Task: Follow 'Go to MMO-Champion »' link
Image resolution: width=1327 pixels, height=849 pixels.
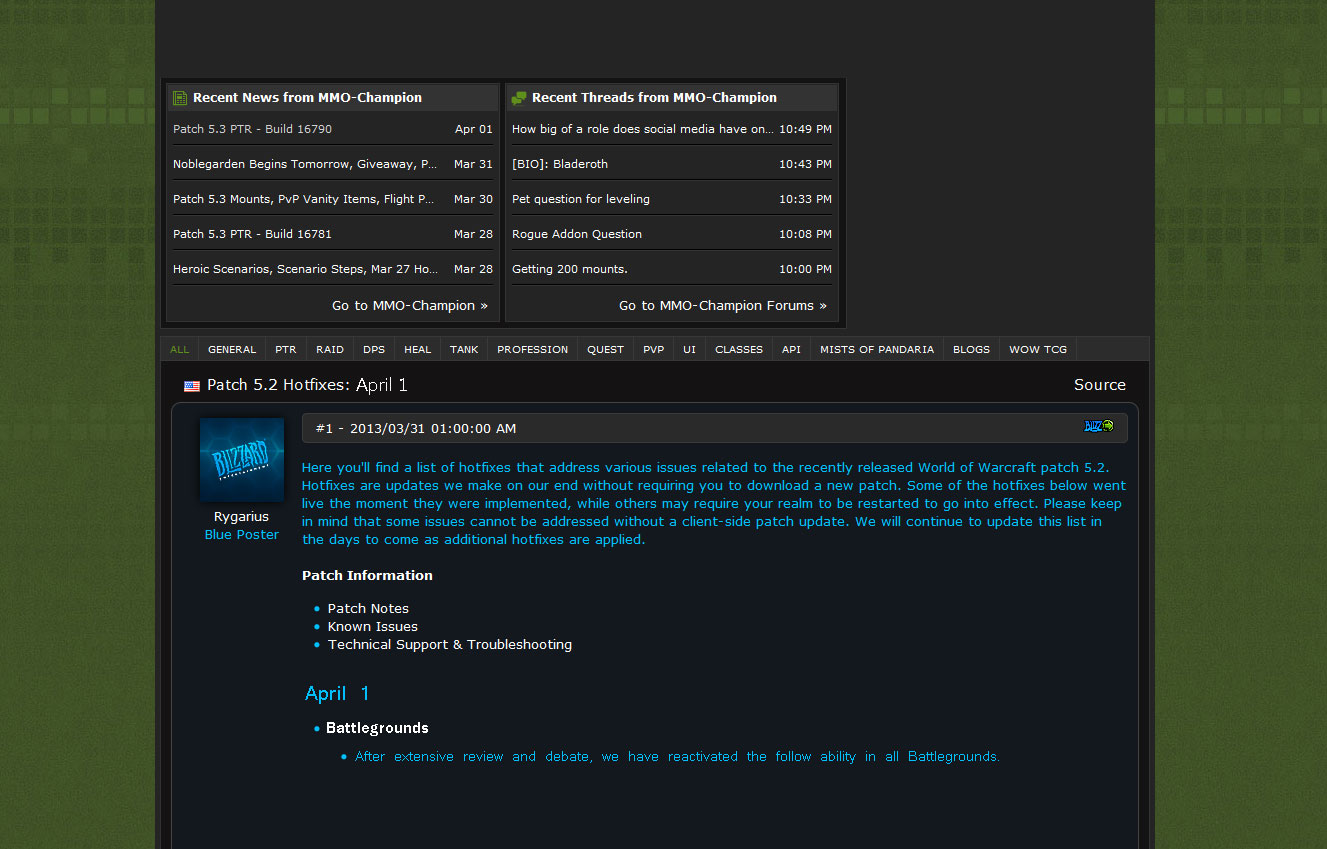Action: pyautogui.click(x=410, y=306)
